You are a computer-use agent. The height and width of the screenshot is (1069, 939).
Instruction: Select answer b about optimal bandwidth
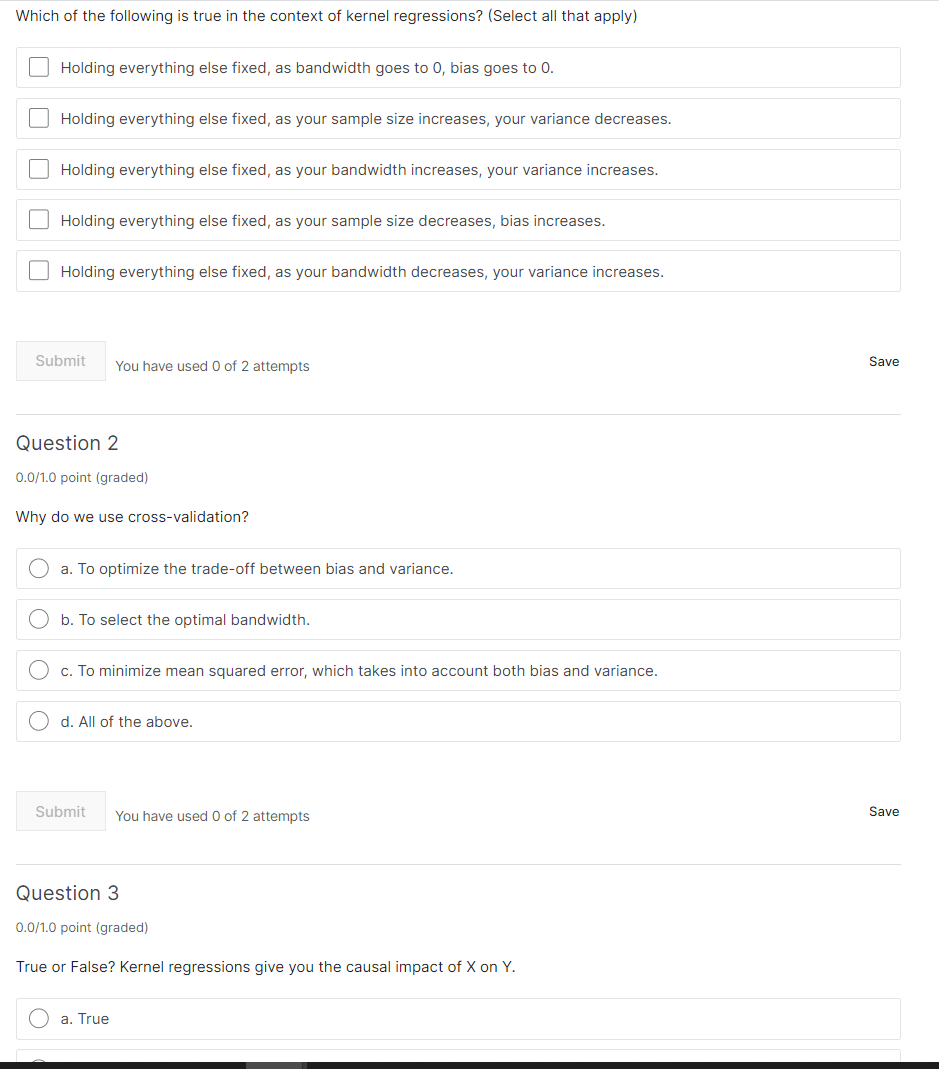tap(38, 619)
